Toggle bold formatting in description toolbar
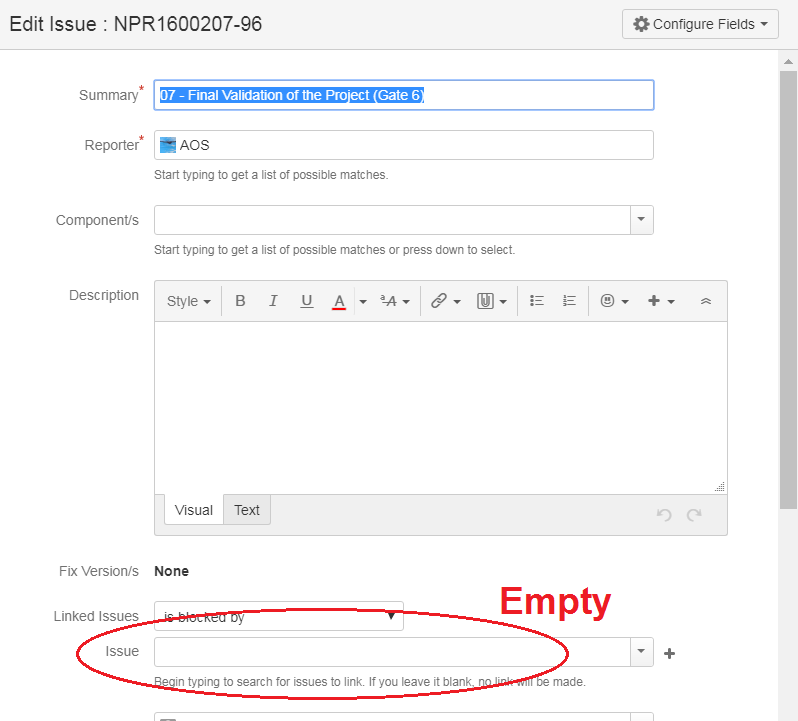This screenshot has height=721, width=798. point(240,301)
